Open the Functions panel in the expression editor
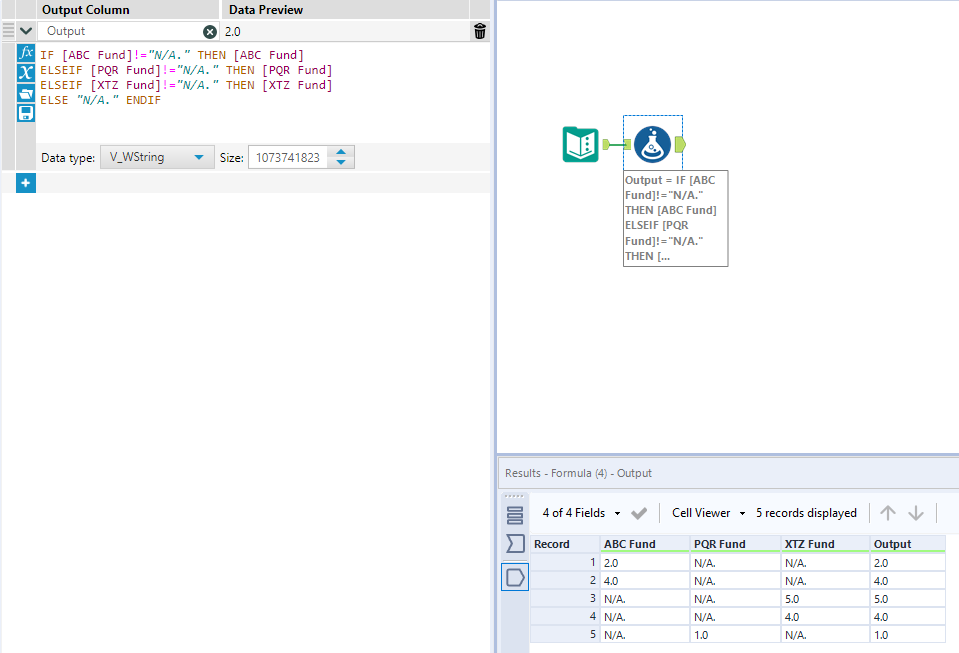The width and height of the screenshot is (959, 653). pyautogui.click(x=25, y=53)
